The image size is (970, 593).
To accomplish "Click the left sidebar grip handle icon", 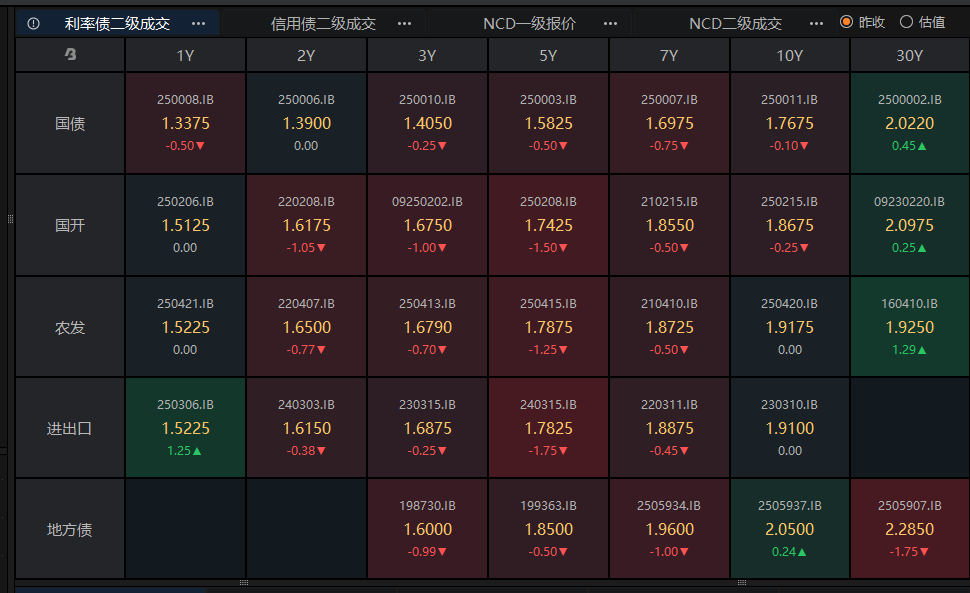I will point(11,219).
